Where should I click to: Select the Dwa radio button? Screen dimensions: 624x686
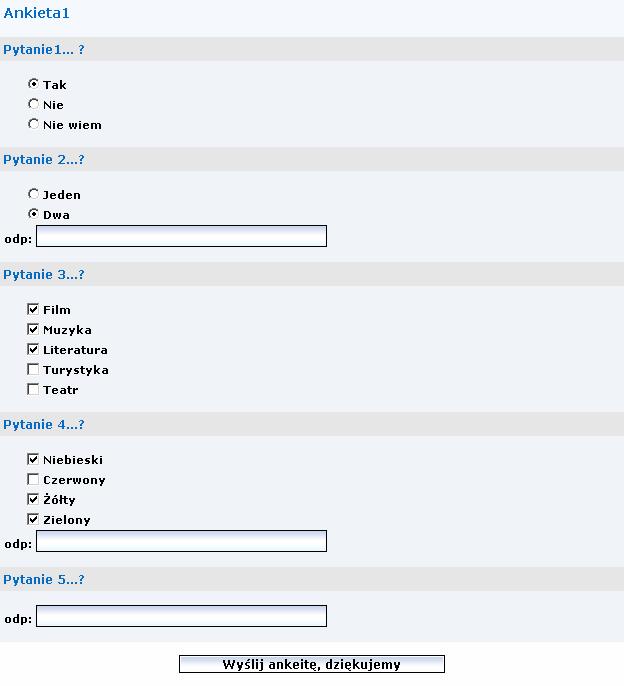(x=33, y=214)
